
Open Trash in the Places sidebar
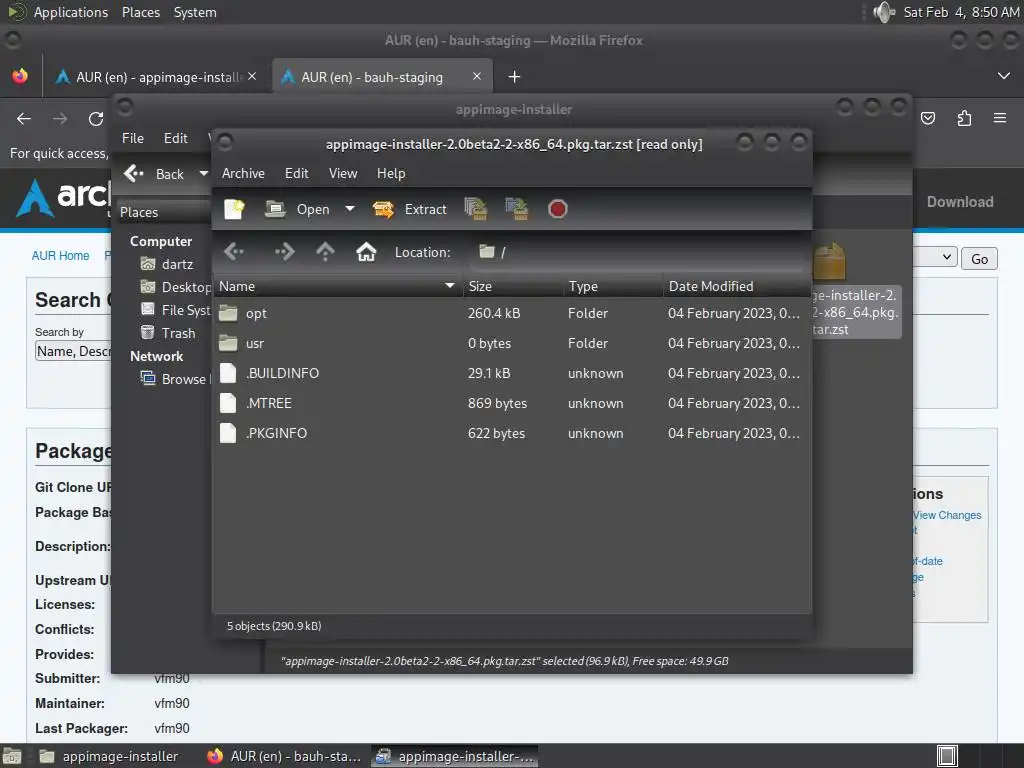(168, 333)
